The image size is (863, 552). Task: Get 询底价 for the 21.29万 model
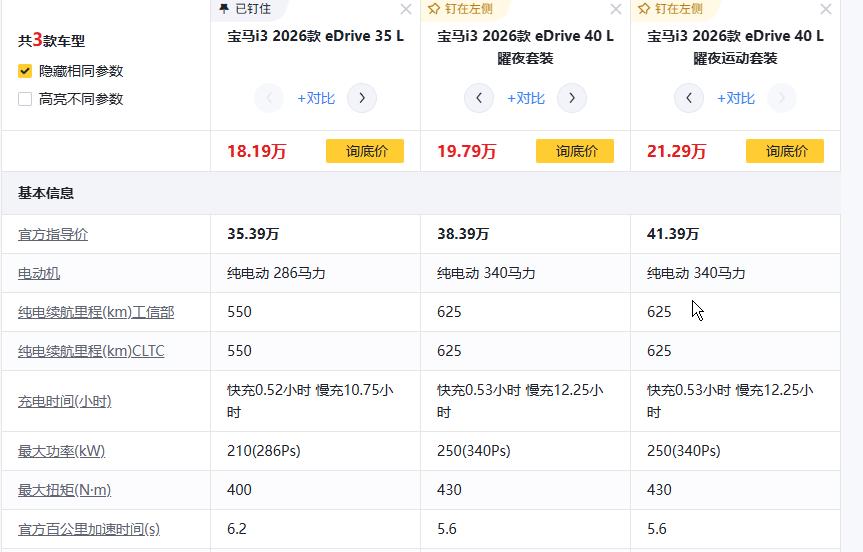785,151
